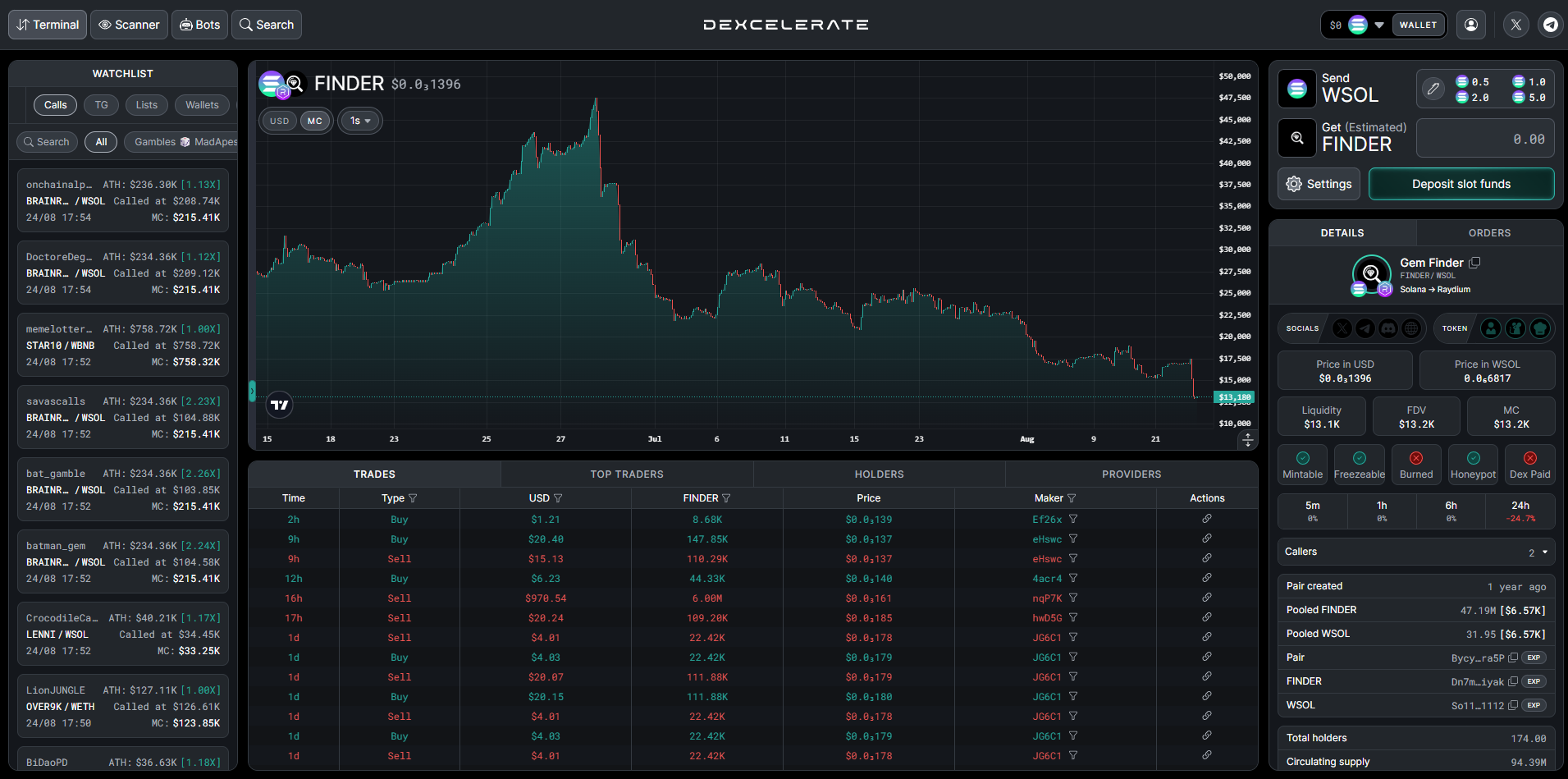Switch to the Top Traders tab

(x=627, y=474)
